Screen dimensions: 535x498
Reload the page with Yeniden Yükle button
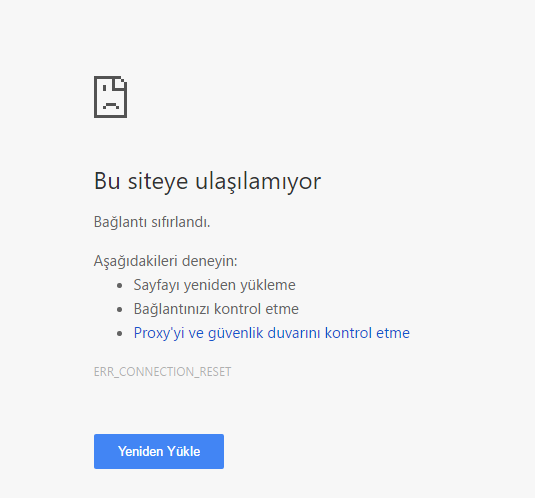click(x=159, y=451)
